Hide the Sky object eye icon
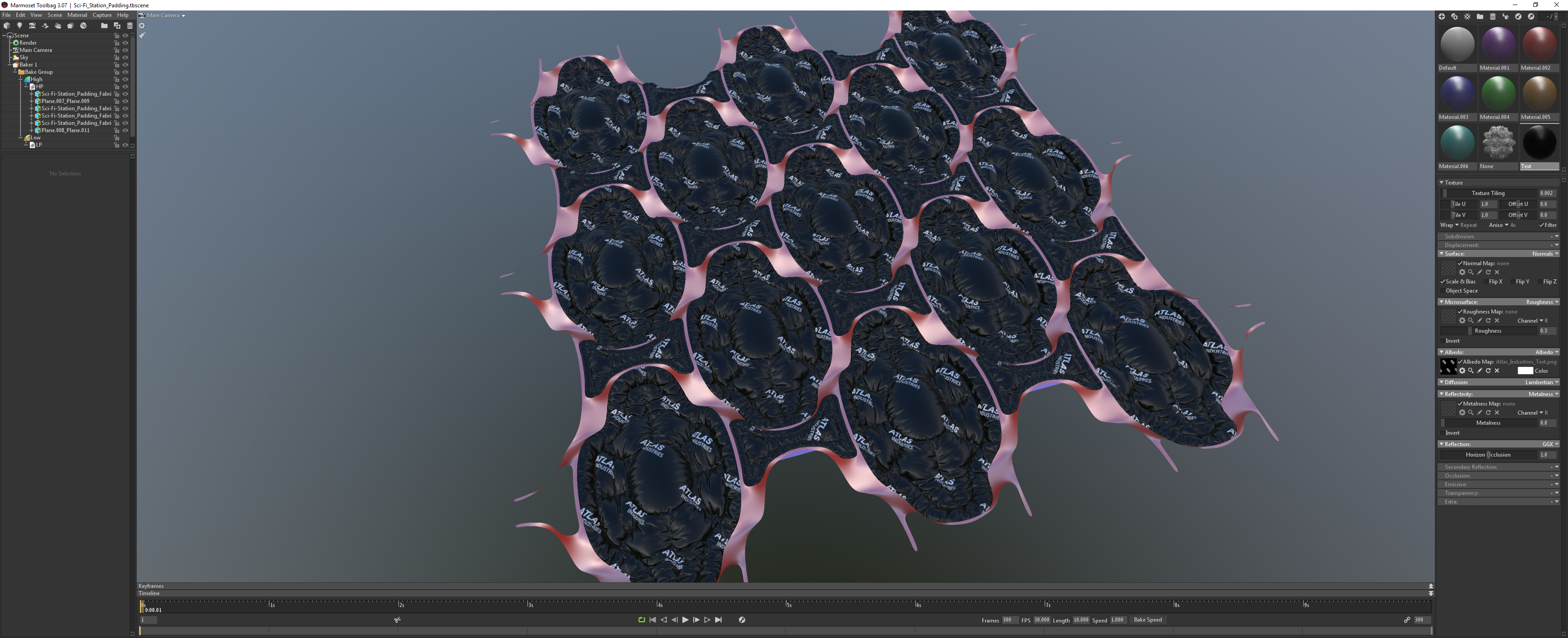 (x=125, y=57)
